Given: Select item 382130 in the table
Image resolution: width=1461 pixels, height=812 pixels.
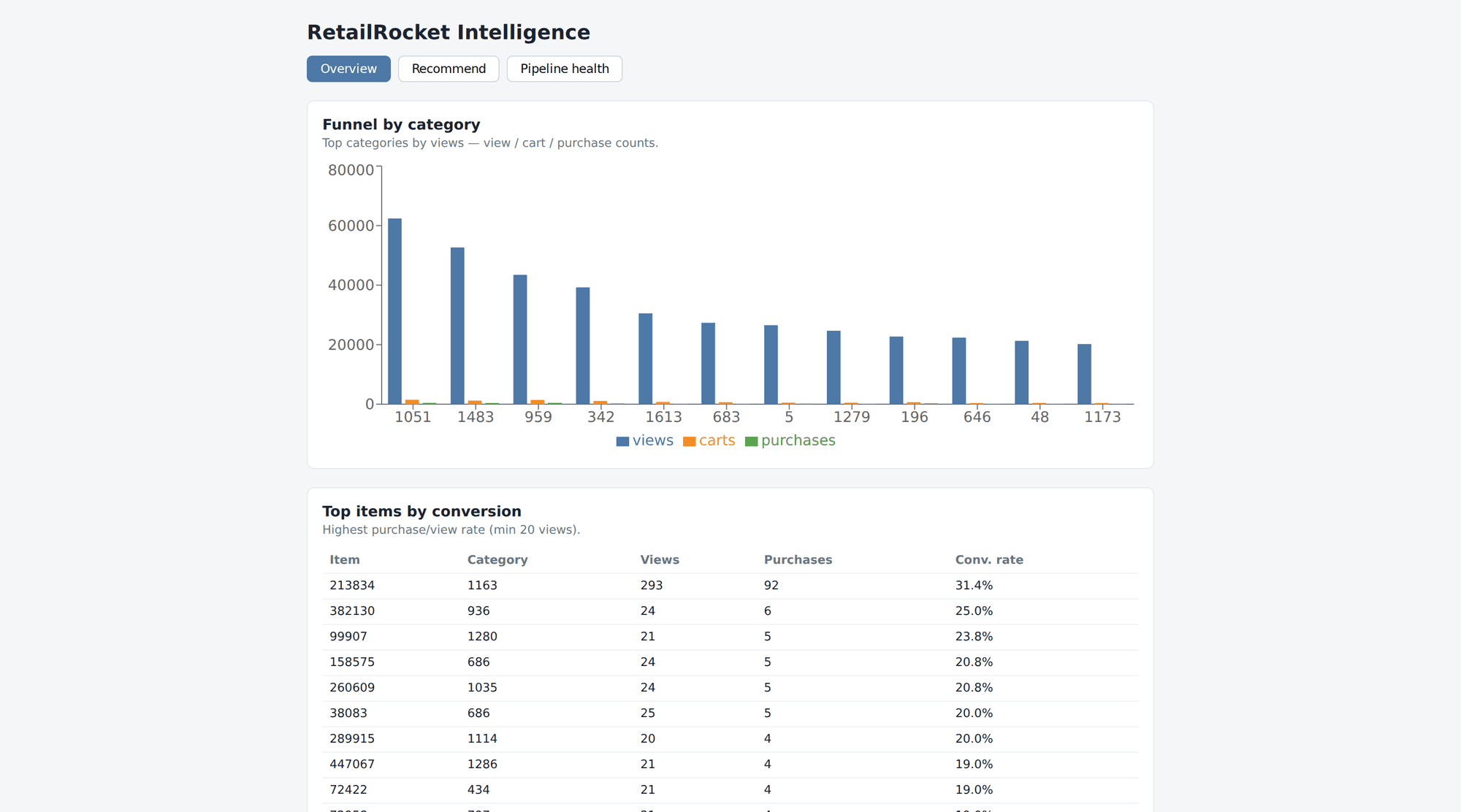Looking at the screenshot, I should 352,611.
